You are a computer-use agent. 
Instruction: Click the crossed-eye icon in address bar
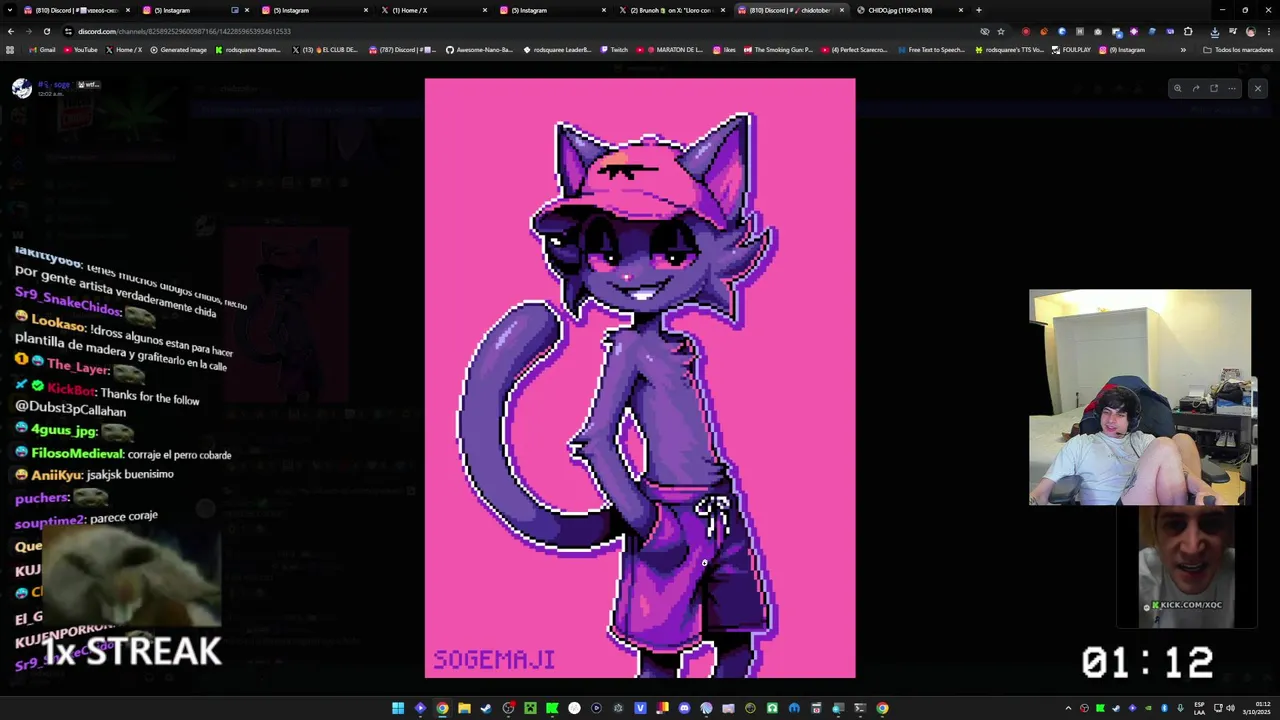click(x=985, y=31)
